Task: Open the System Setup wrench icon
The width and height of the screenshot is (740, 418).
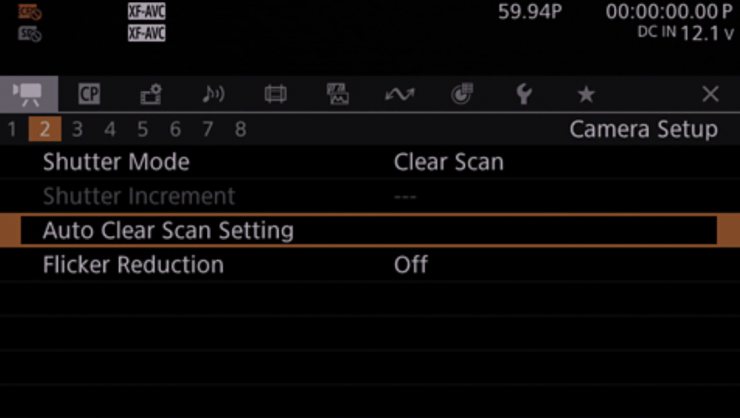Action: pos(523,94)
